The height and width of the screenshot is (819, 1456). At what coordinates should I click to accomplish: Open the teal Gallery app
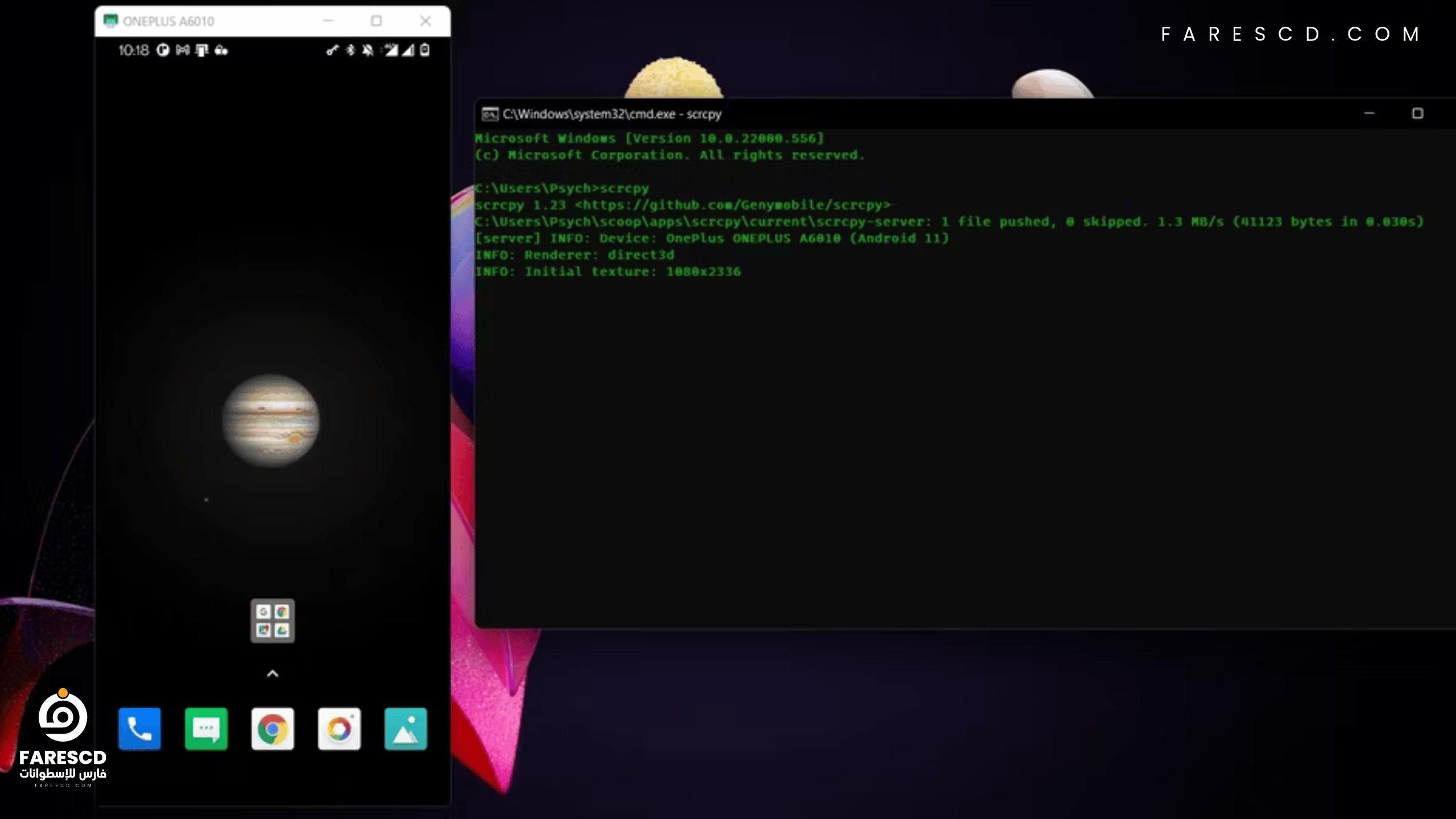(x=406, y=729)
